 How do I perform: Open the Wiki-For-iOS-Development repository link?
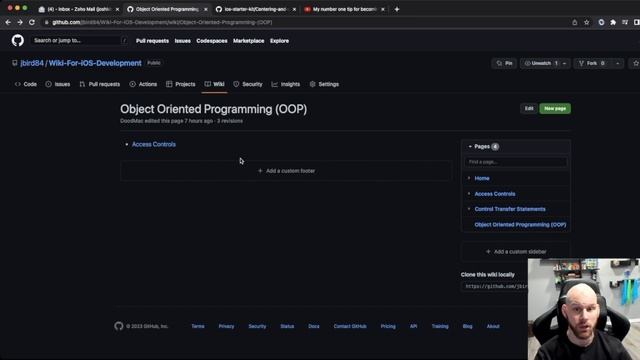click(x=95, y=63)
